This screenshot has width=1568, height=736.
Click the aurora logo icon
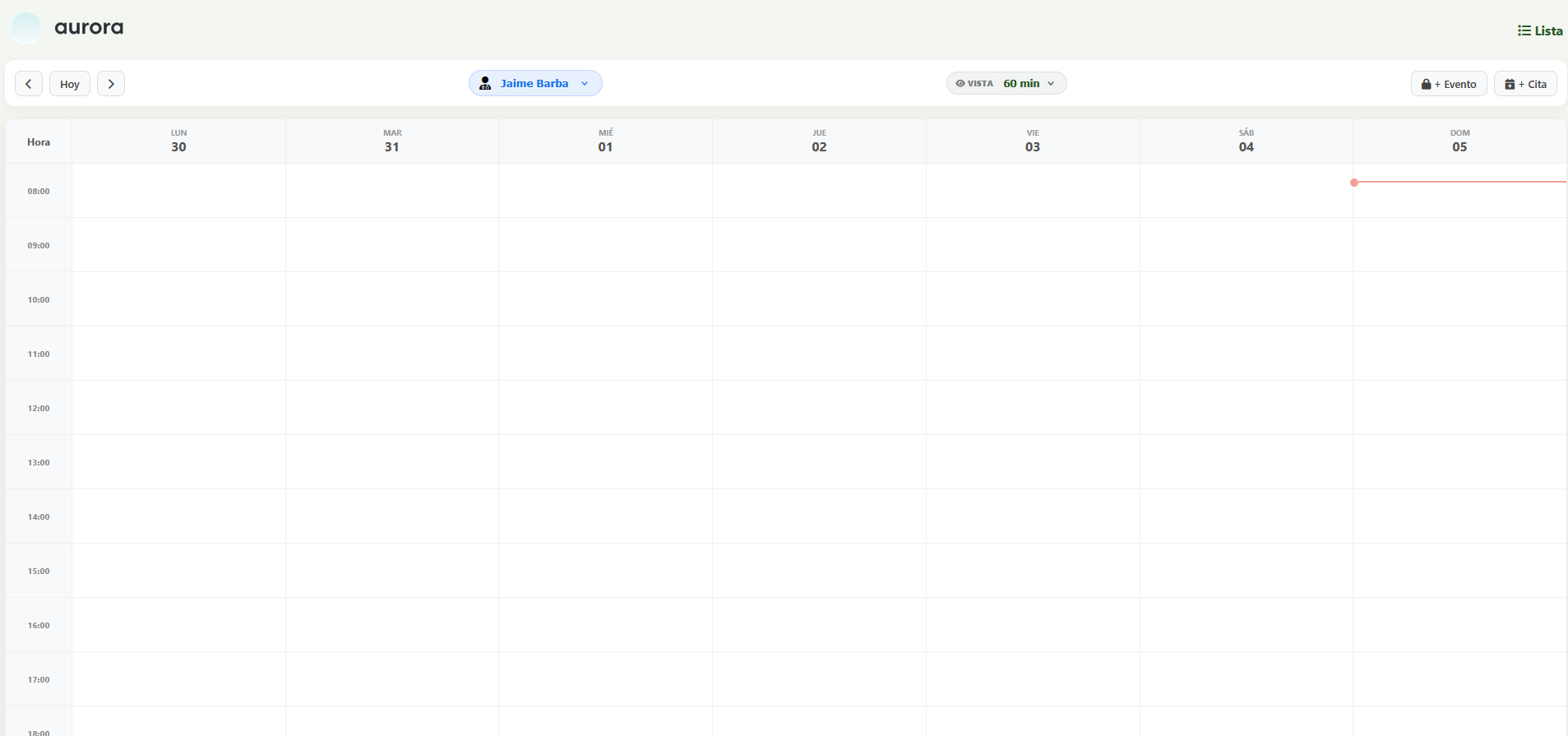point(25,28)
